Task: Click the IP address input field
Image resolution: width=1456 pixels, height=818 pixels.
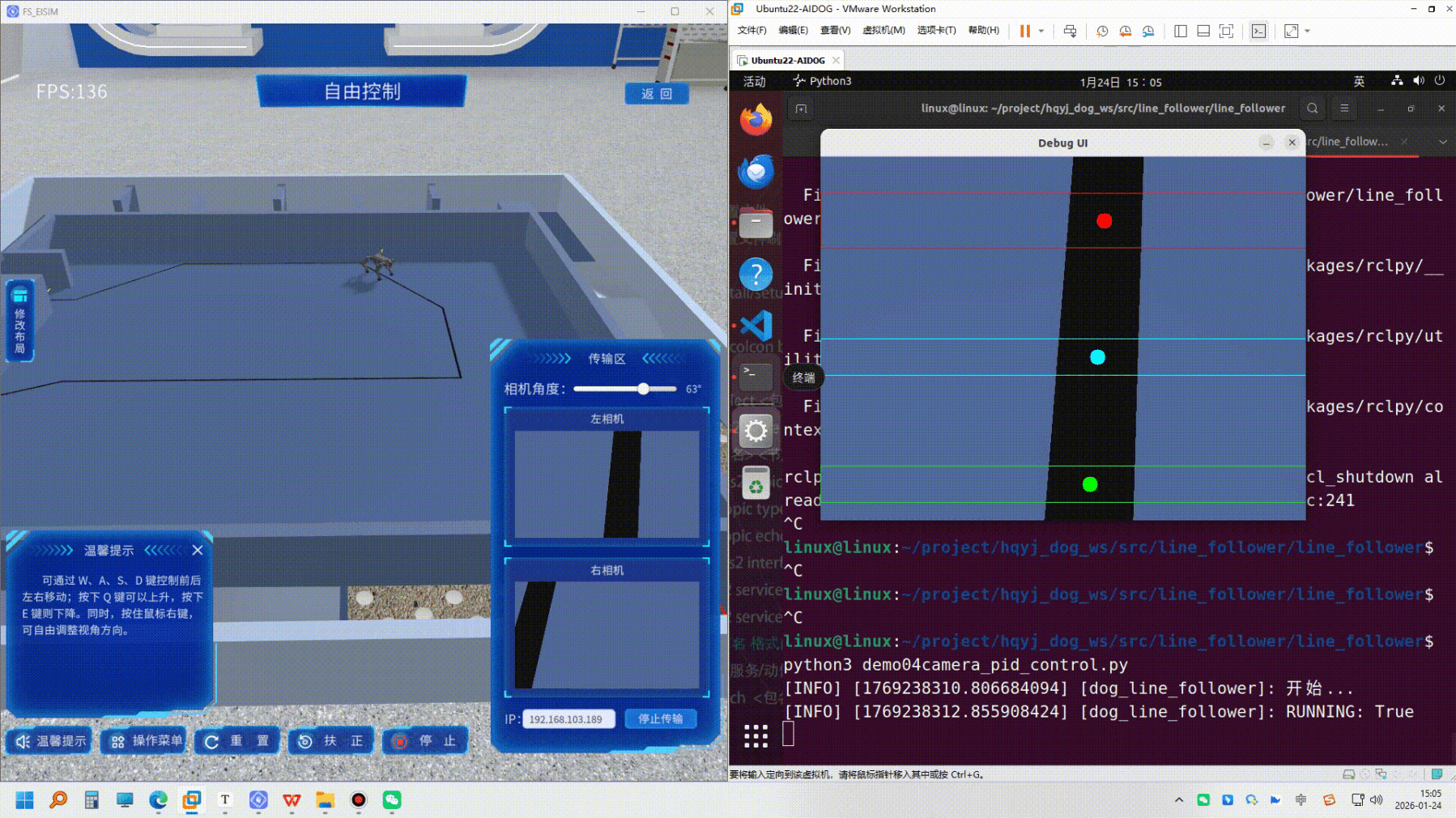Action: tap(568, 719)
